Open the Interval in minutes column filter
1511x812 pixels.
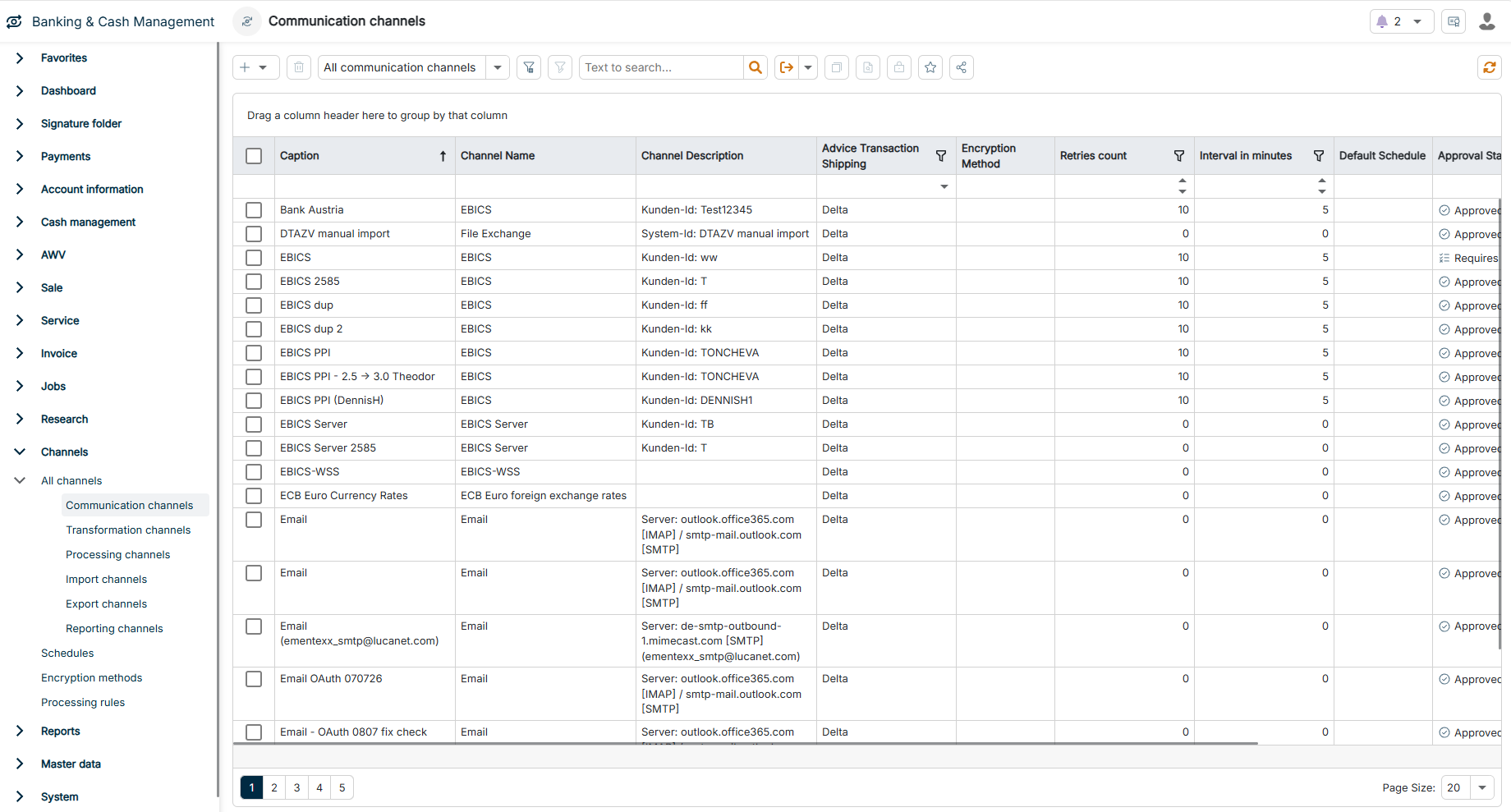coord(1319,156)
